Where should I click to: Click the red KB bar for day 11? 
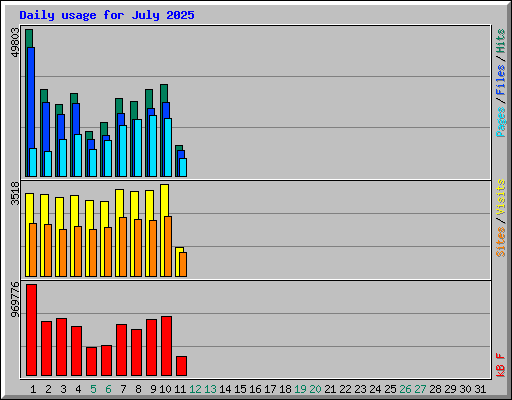click(x=181, y=366)
